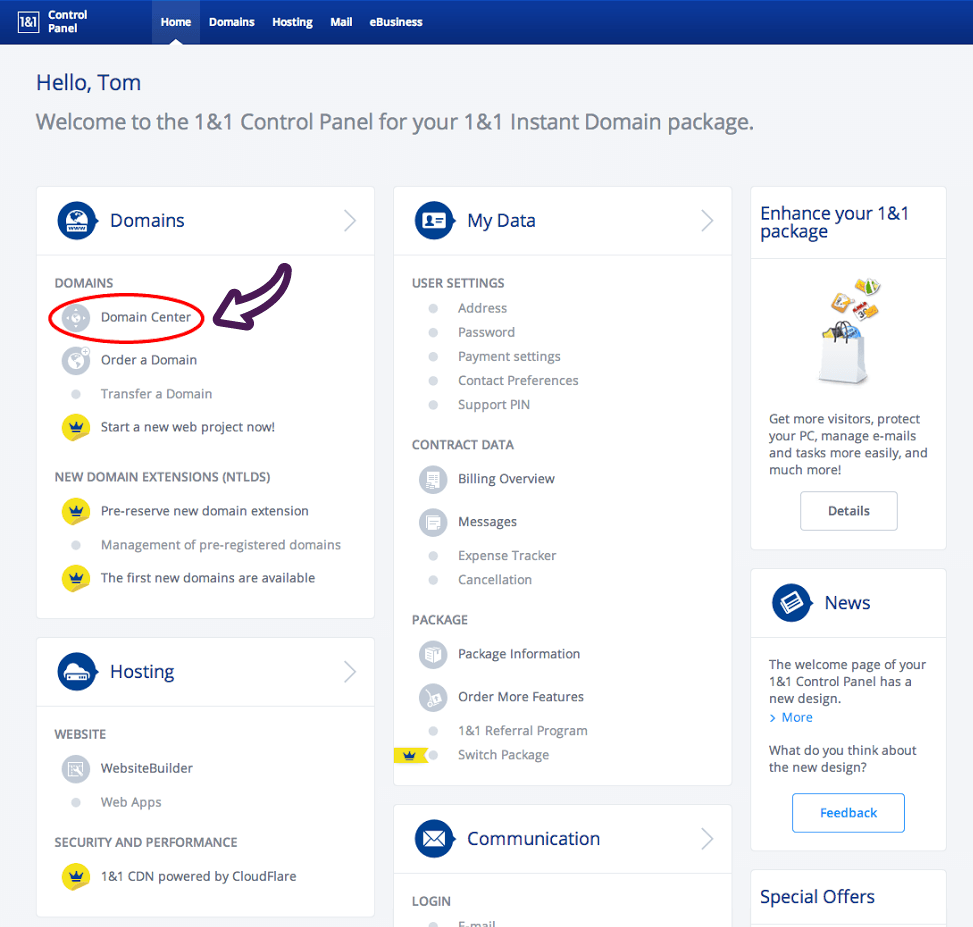Open the Address user setting
Screen dimensions: 973x927
(x=482, y=308)
